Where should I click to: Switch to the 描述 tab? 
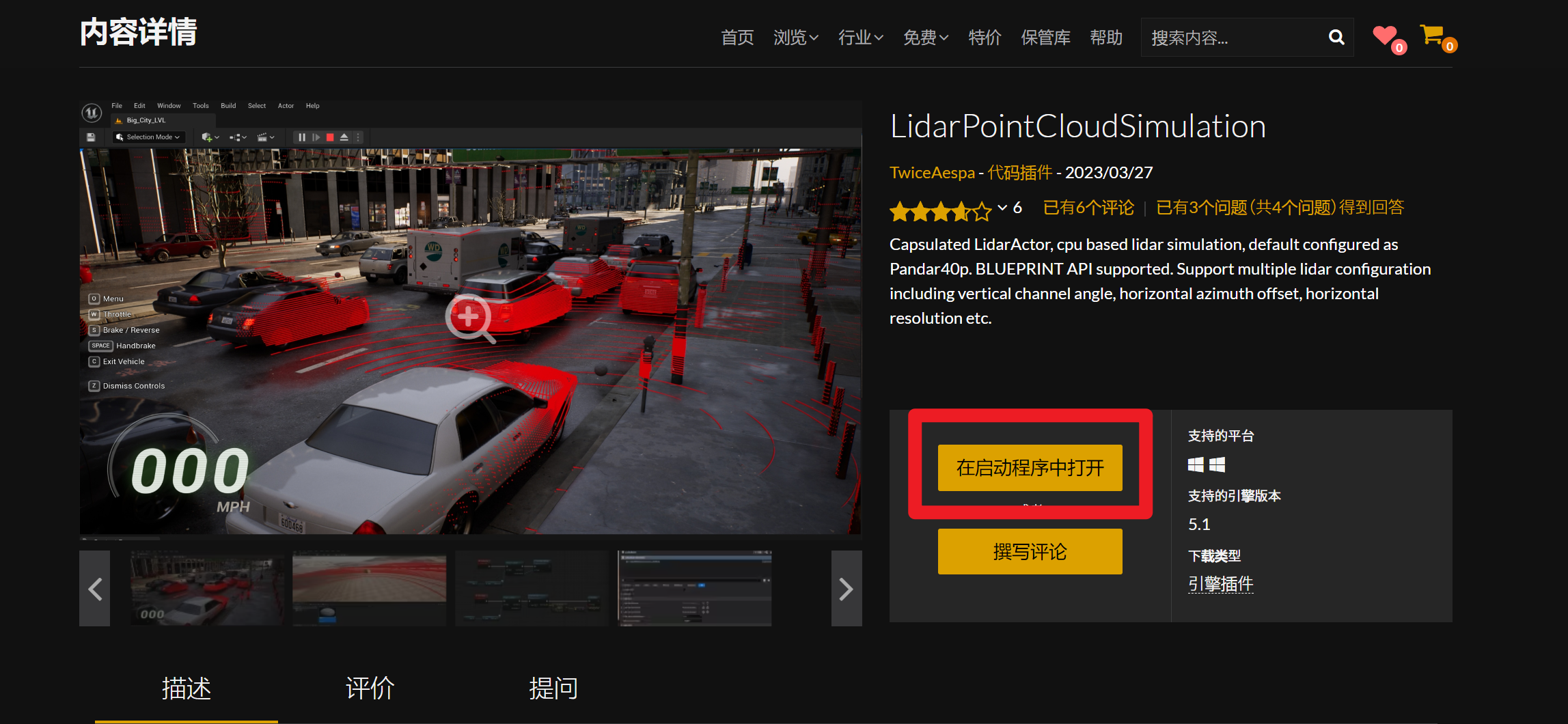187,688
